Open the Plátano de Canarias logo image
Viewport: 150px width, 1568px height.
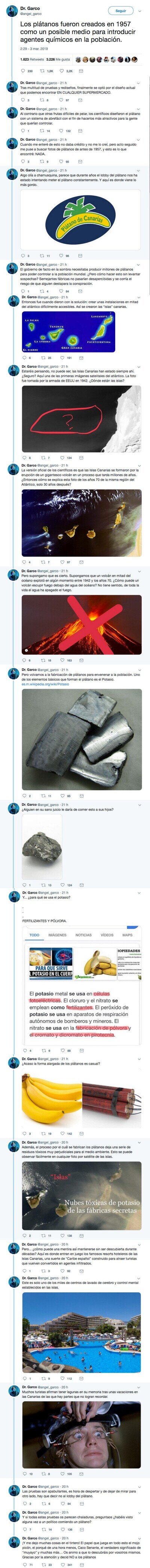(x=81, y=220)
